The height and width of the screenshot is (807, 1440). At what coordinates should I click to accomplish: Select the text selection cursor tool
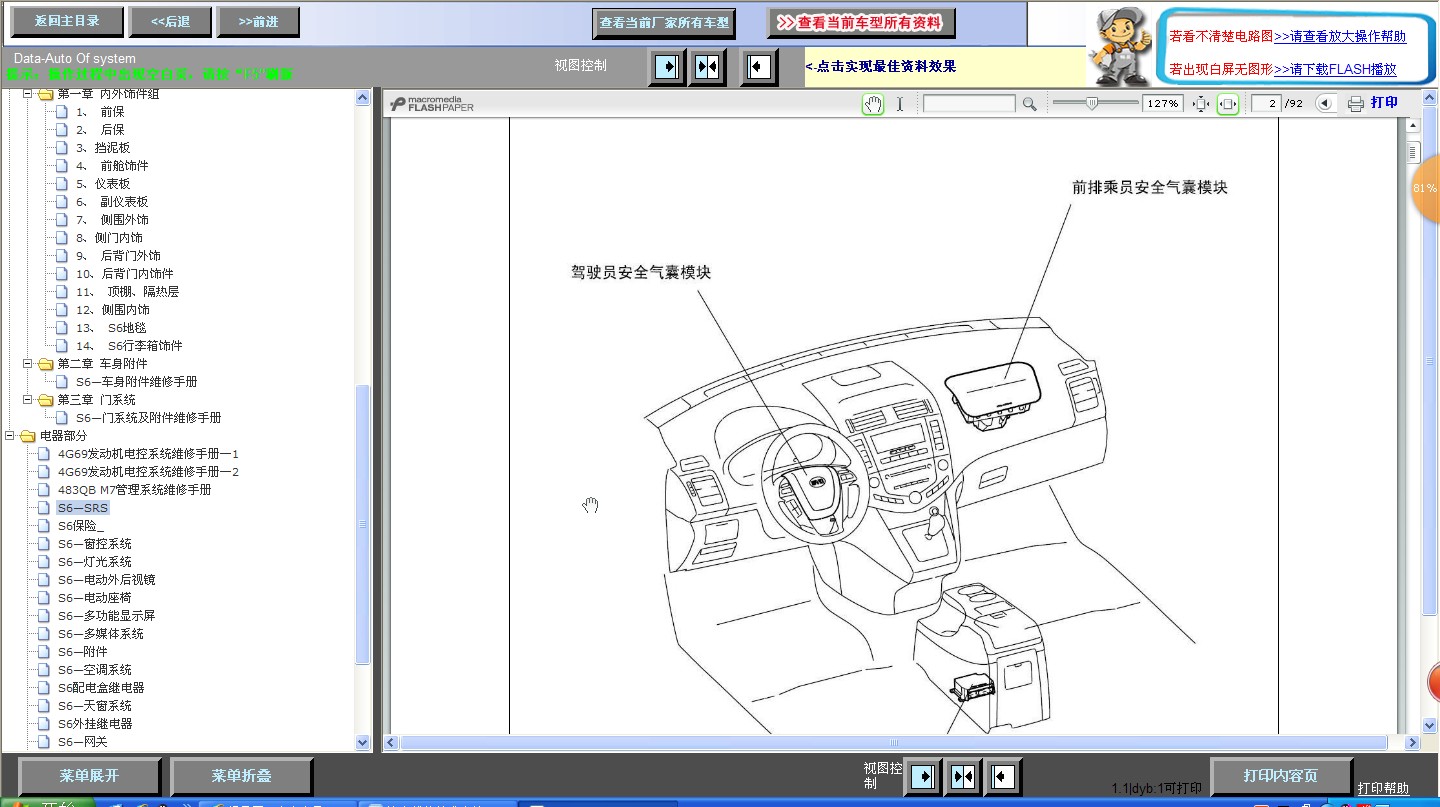(899, 103)
